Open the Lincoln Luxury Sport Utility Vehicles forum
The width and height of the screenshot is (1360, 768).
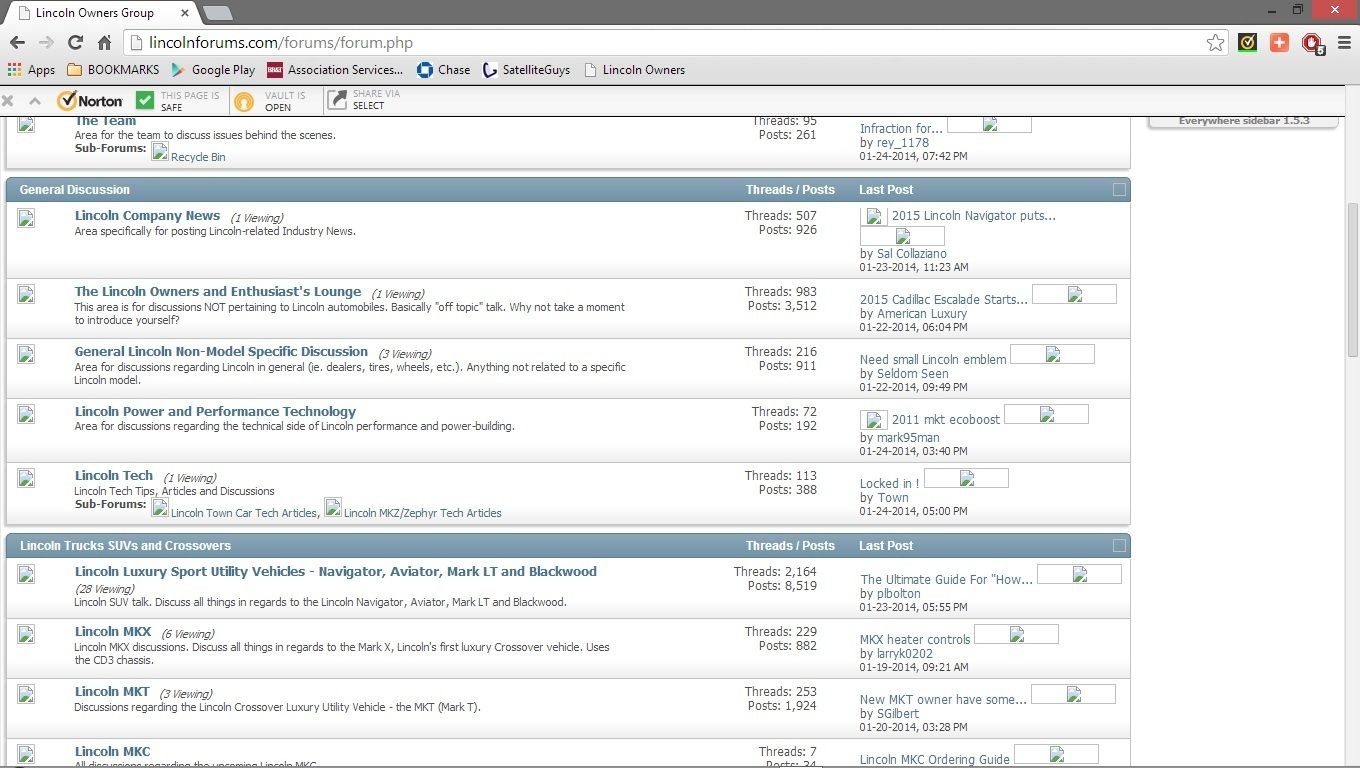[336, 571]
